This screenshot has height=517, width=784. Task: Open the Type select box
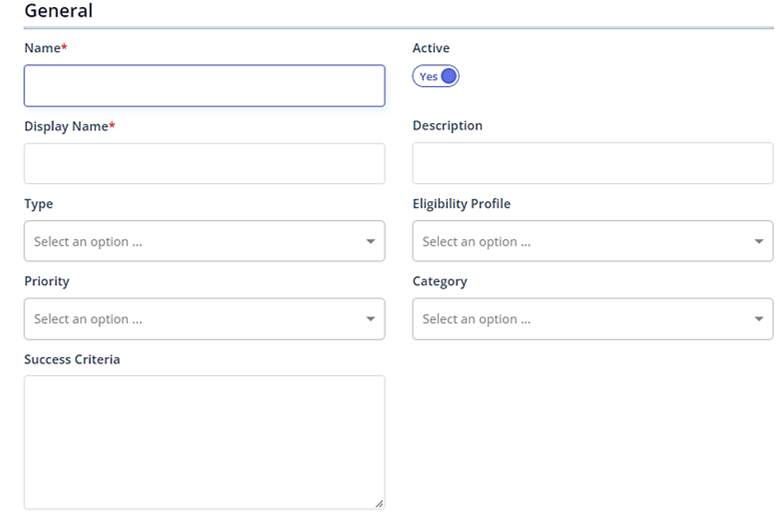point(204,241)
